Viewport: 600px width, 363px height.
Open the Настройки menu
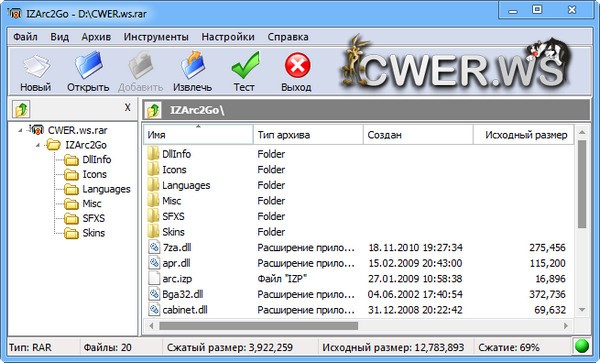coord(228,37)
